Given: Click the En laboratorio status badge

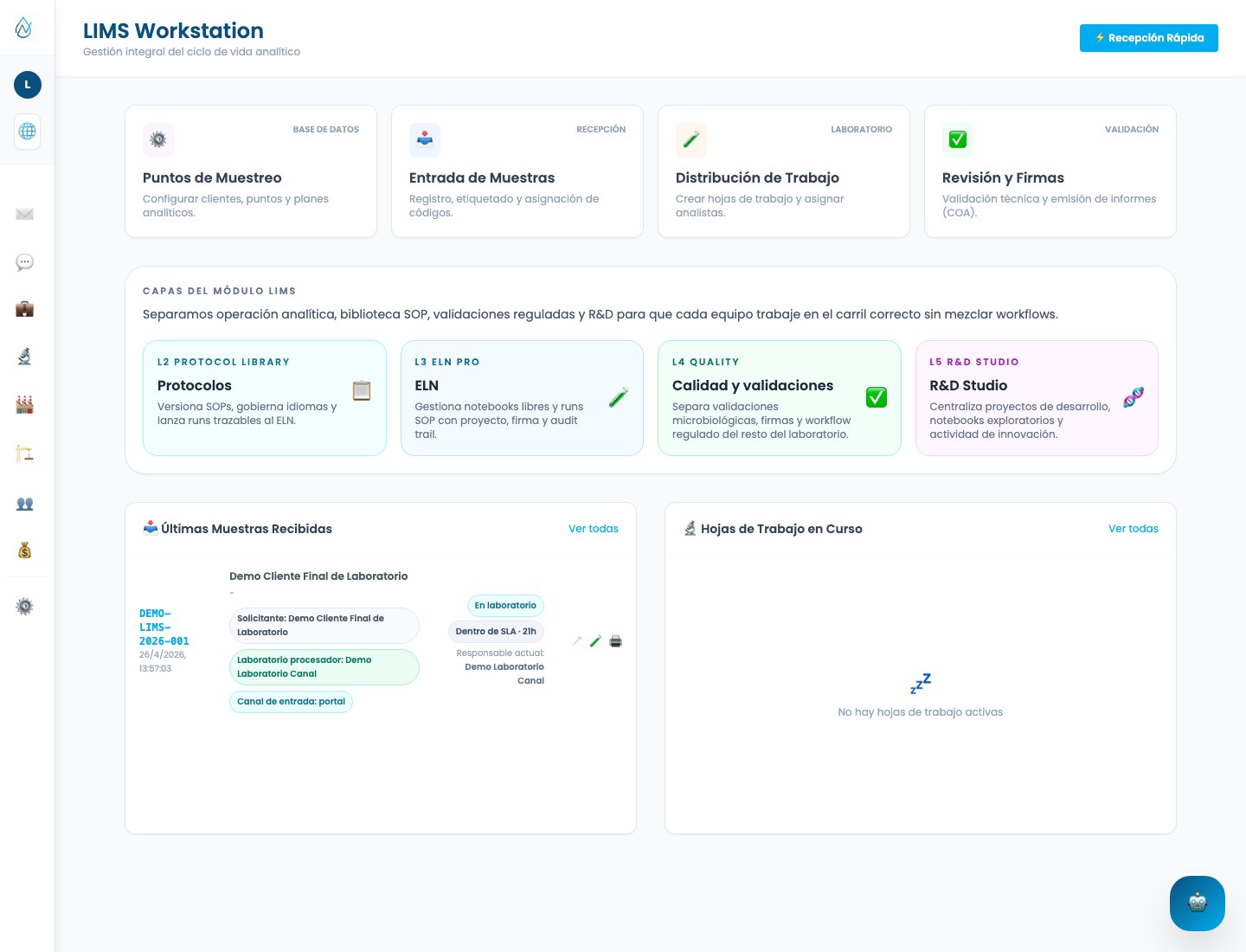Looking at the screenshot, I should click(505, 606).
